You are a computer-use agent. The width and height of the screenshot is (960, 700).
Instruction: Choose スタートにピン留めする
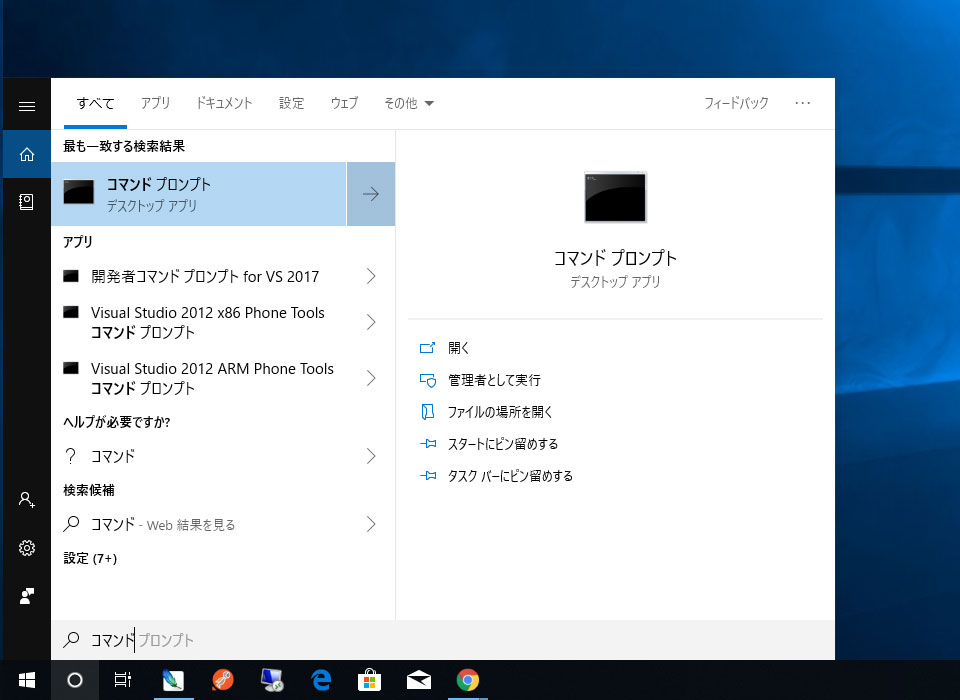click(503, 443)
